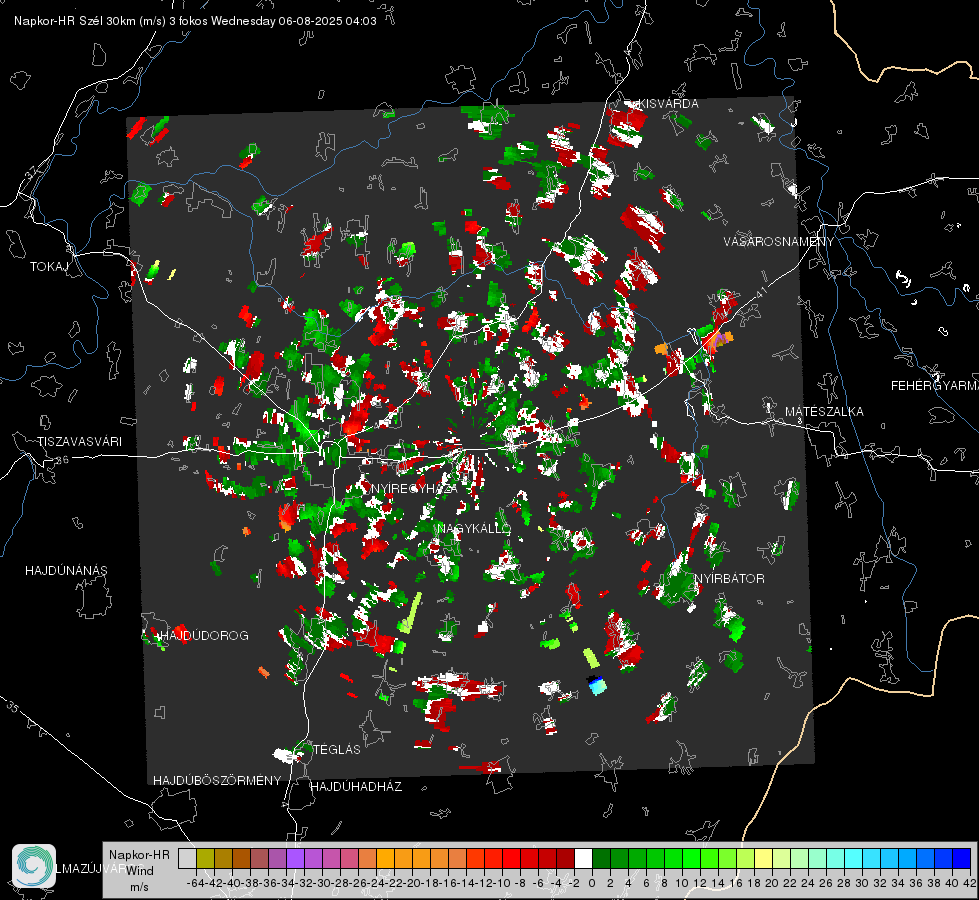Click the image title with the date 06-08-2025 04:03

click(x=195, y=21)
